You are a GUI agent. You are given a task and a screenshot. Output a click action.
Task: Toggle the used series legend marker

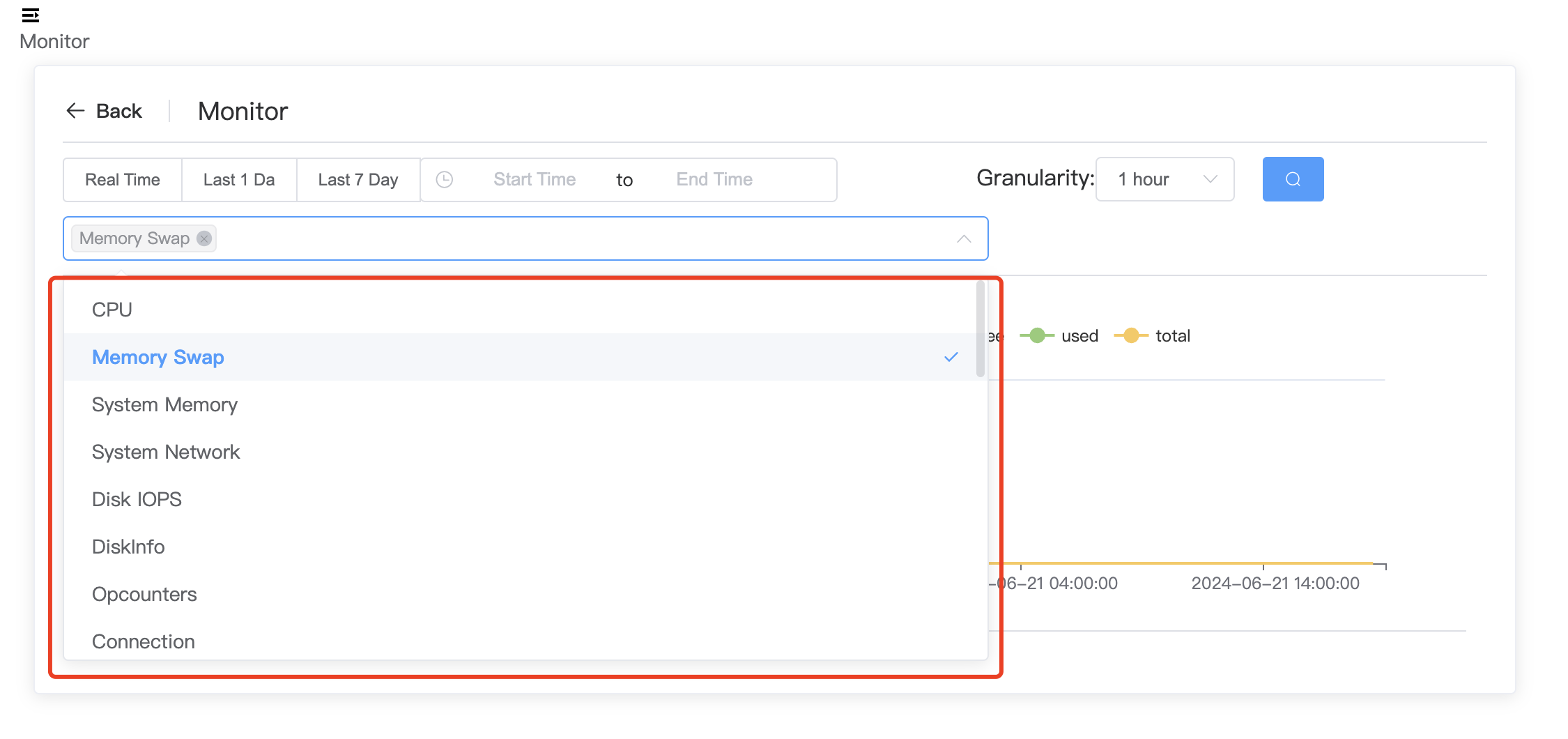click(1037, 336)
